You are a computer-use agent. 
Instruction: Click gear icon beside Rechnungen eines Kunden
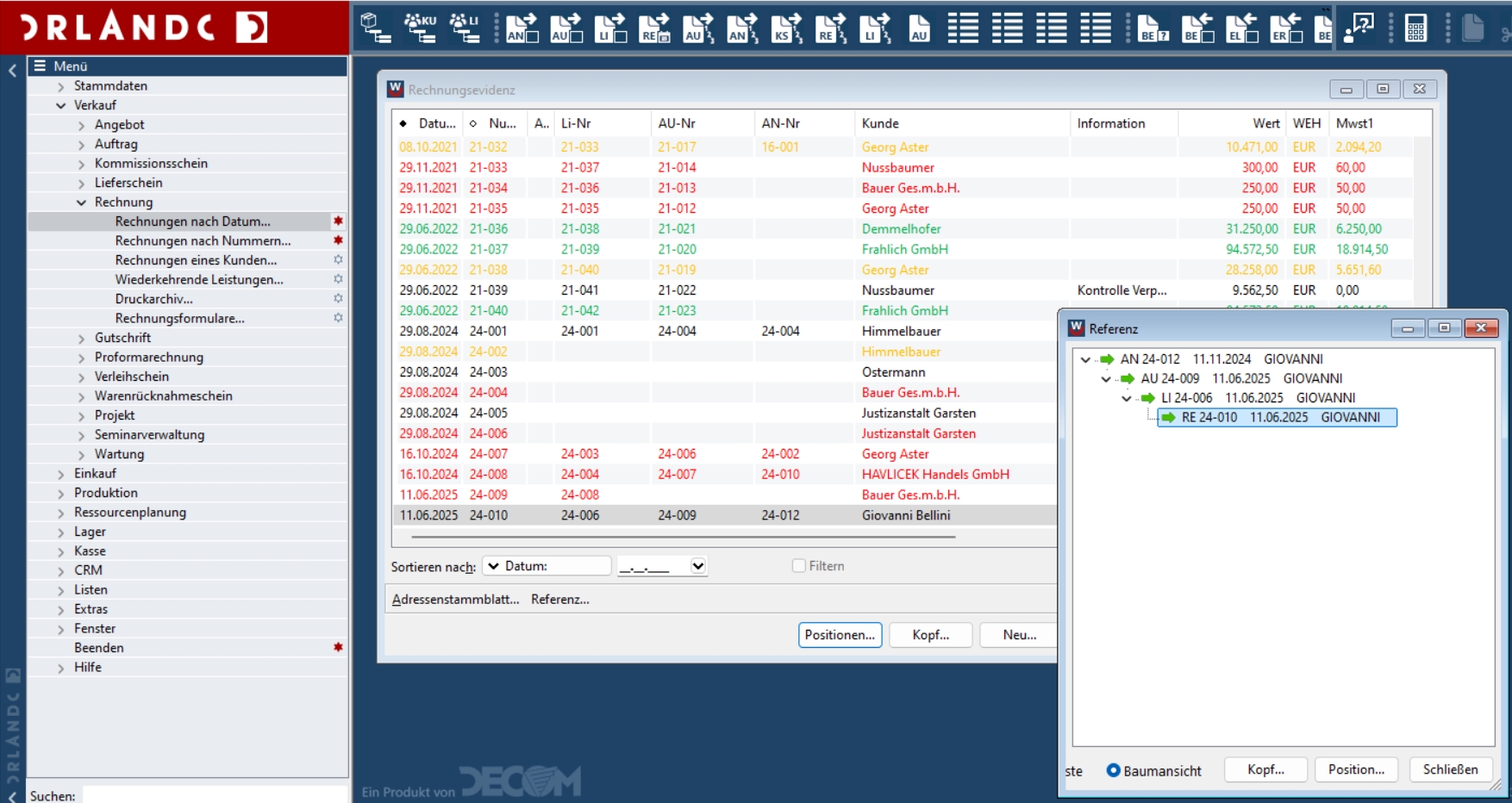pos(338,259)
